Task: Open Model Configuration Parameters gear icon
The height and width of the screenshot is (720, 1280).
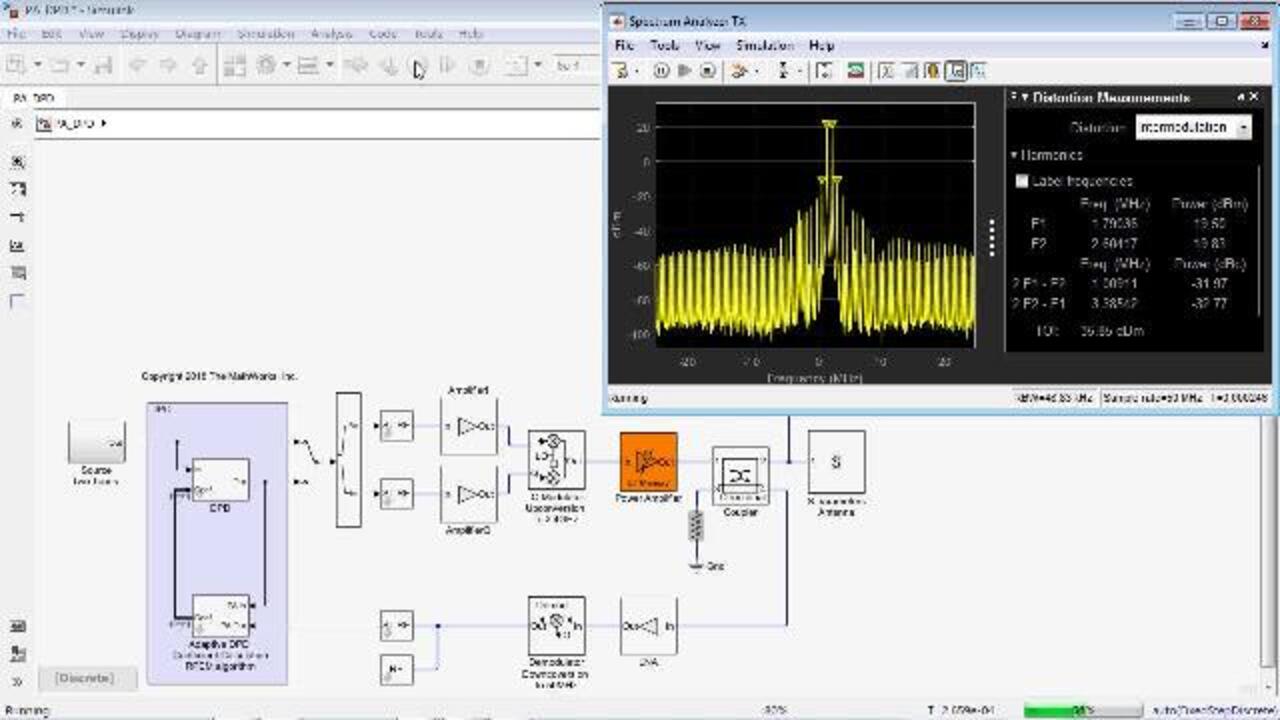Action: 266,66
